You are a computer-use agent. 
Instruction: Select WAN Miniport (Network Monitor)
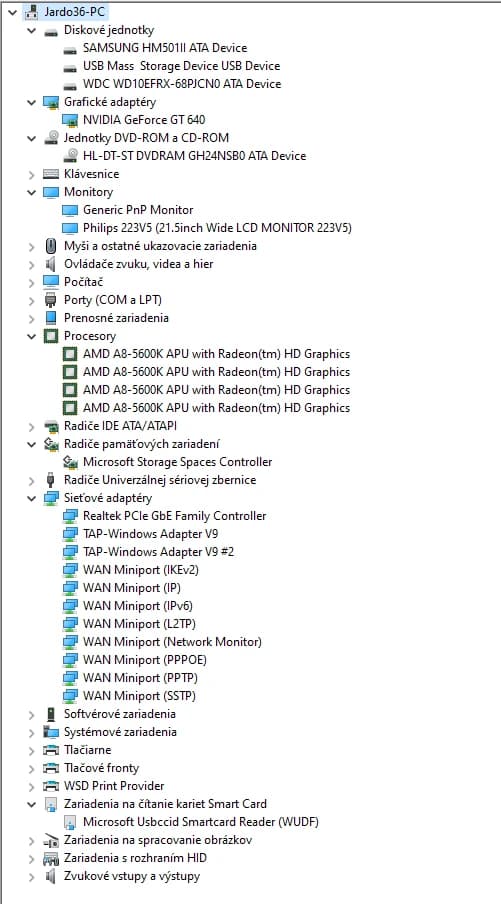(172, 642)
